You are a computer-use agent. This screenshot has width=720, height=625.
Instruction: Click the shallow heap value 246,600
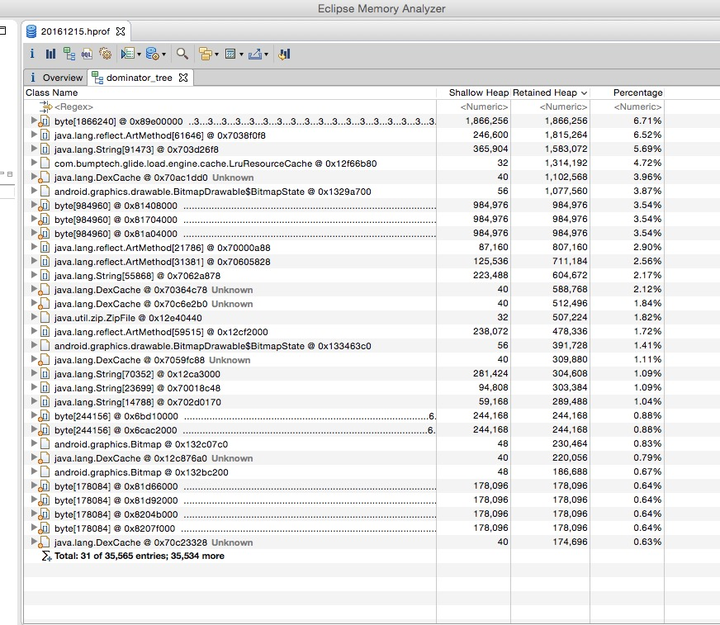coord(490,135)
